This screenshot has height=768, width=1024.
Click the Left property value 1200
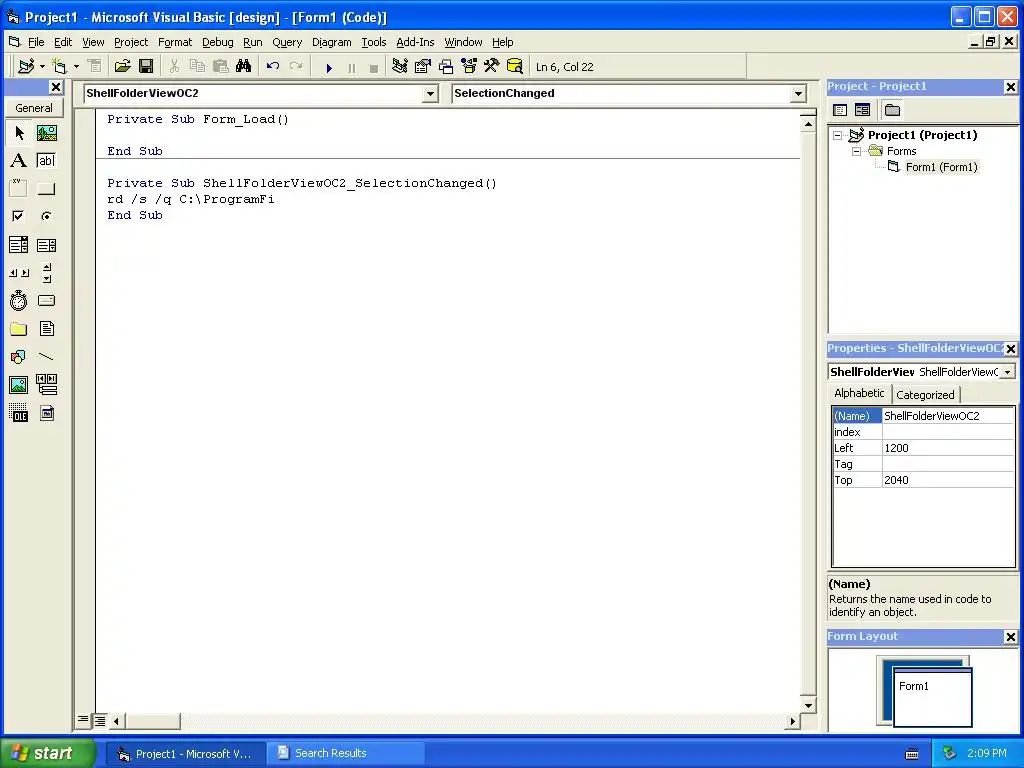[948, 448]
